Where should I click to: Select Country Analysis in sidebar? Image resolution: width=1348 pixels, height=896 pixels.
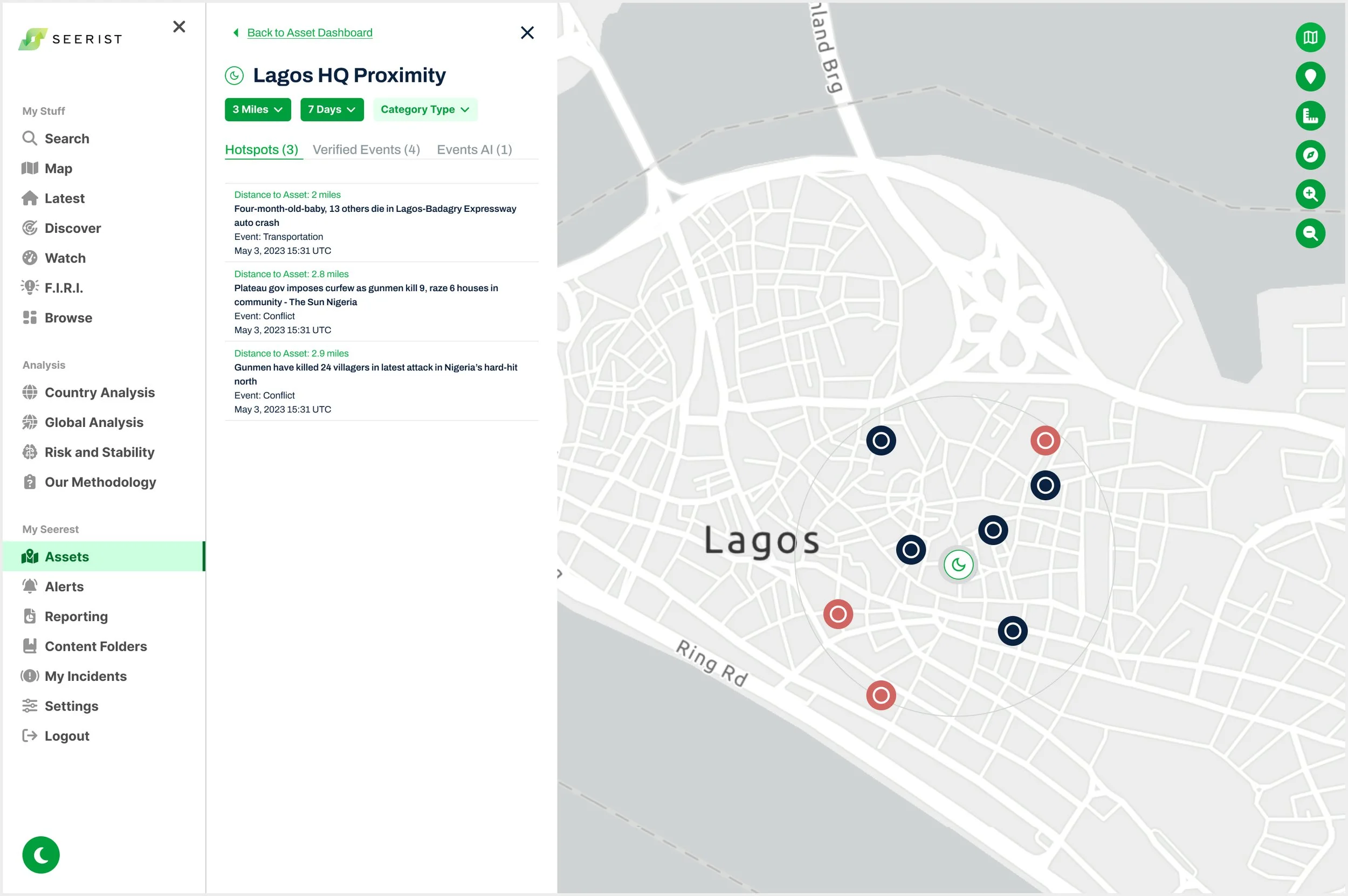tap(99, 392)
